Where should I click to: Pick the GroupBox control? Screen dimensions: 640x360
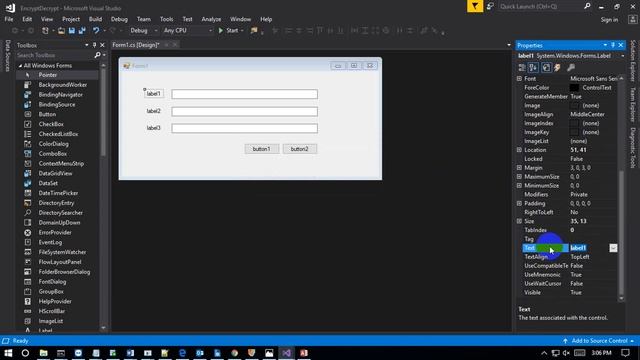(x=51, y=291)
